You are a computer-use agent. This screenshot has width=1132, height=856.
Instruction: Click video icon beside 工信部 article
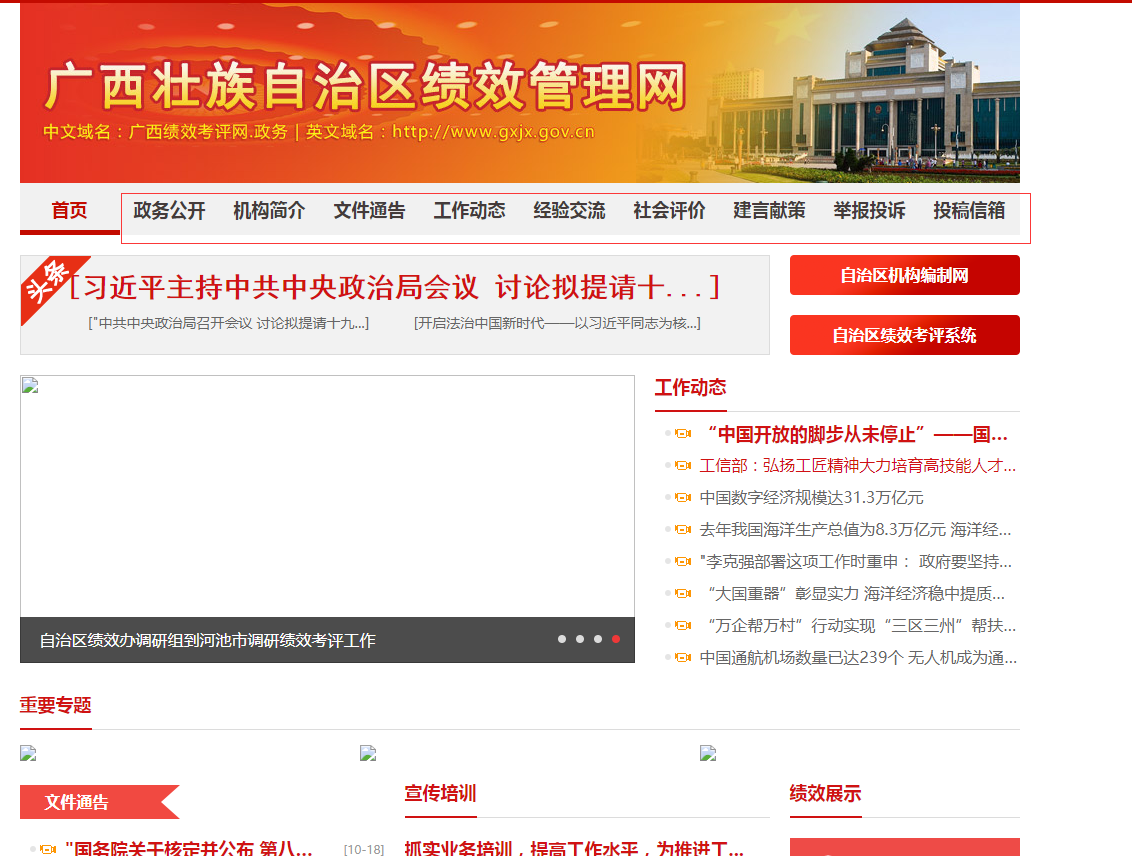[x=683, y=466]
